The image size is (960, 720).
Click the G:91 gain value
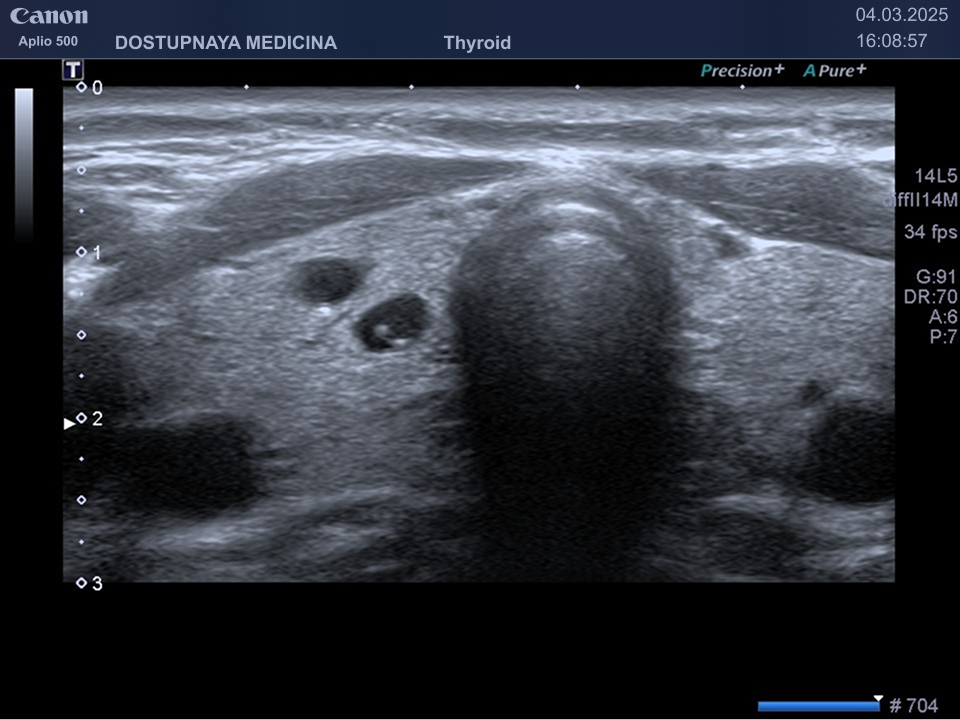[x=936, y=277]
